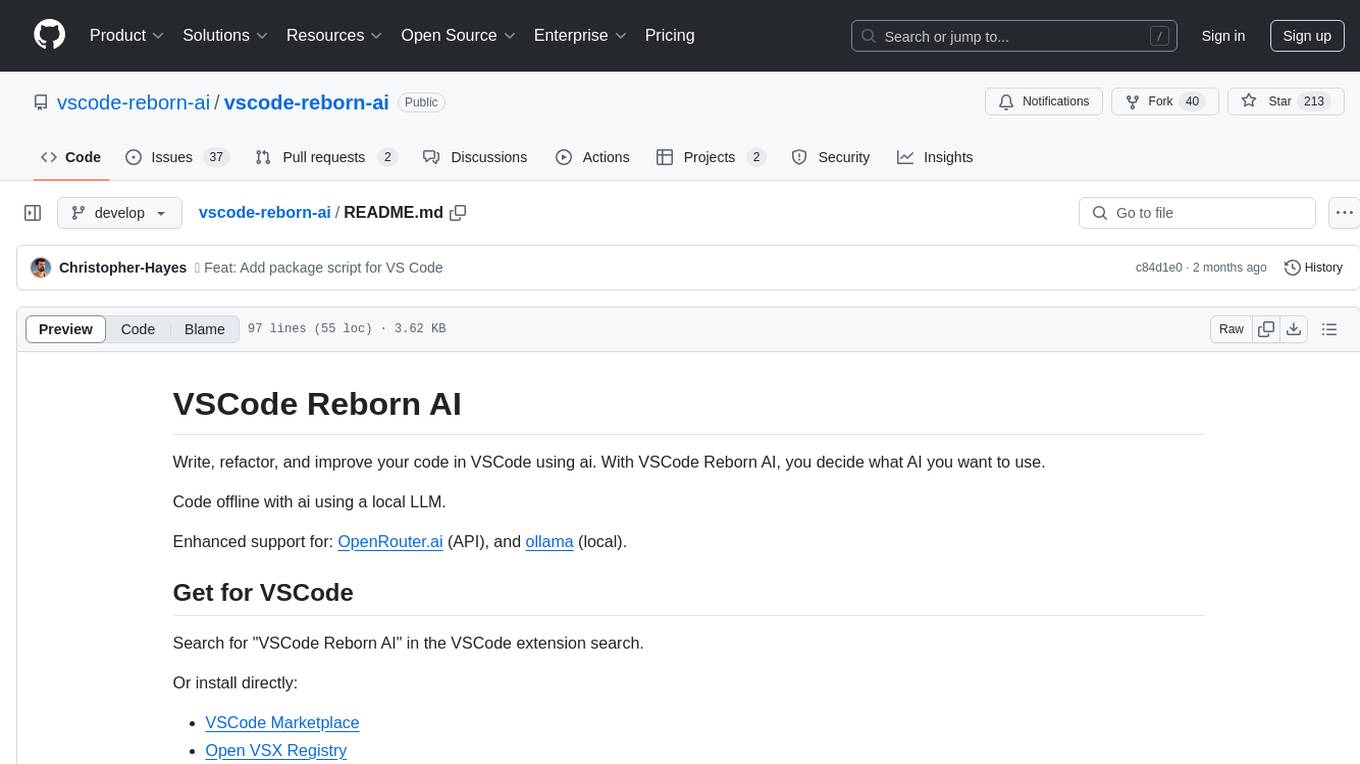Image resolution: width=1360 pixels, height=764 pixels.
Task: Copy the README.md file path
Action: pyautogui.click(x=459, y=213)
